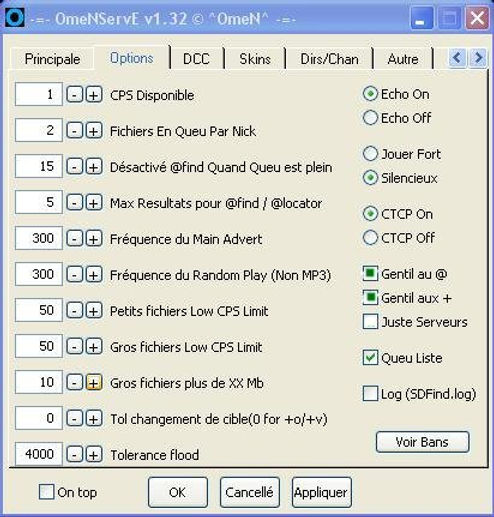Increase Petits fichiers Low CPS Limit
The width and height of the screenshot is (494, 517).
pos(94,311)
